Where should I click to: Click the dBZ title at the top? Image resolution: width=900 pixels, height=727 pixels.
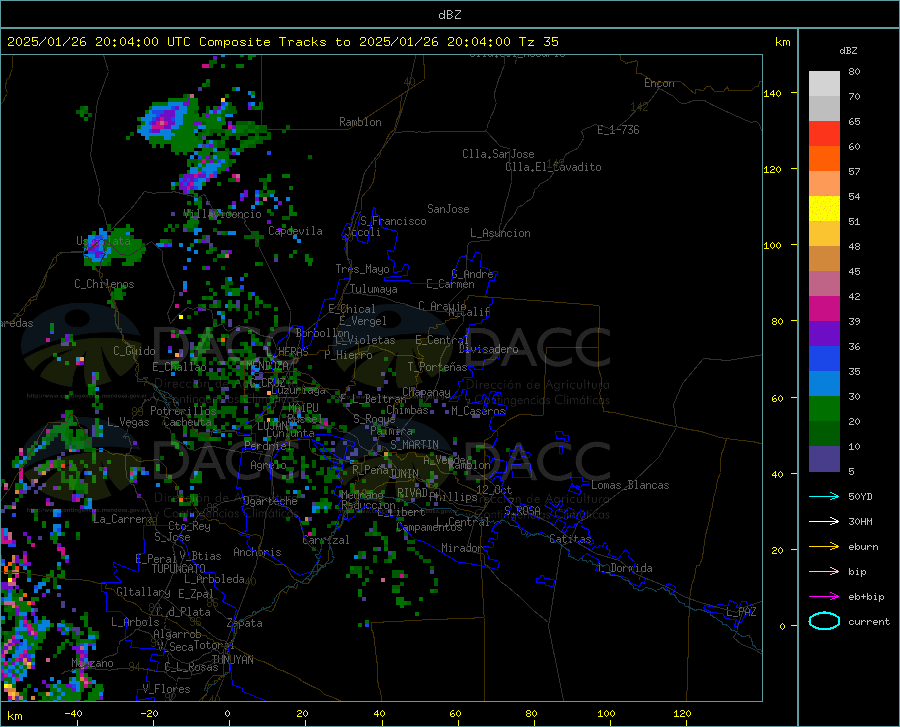coord(449,15)
